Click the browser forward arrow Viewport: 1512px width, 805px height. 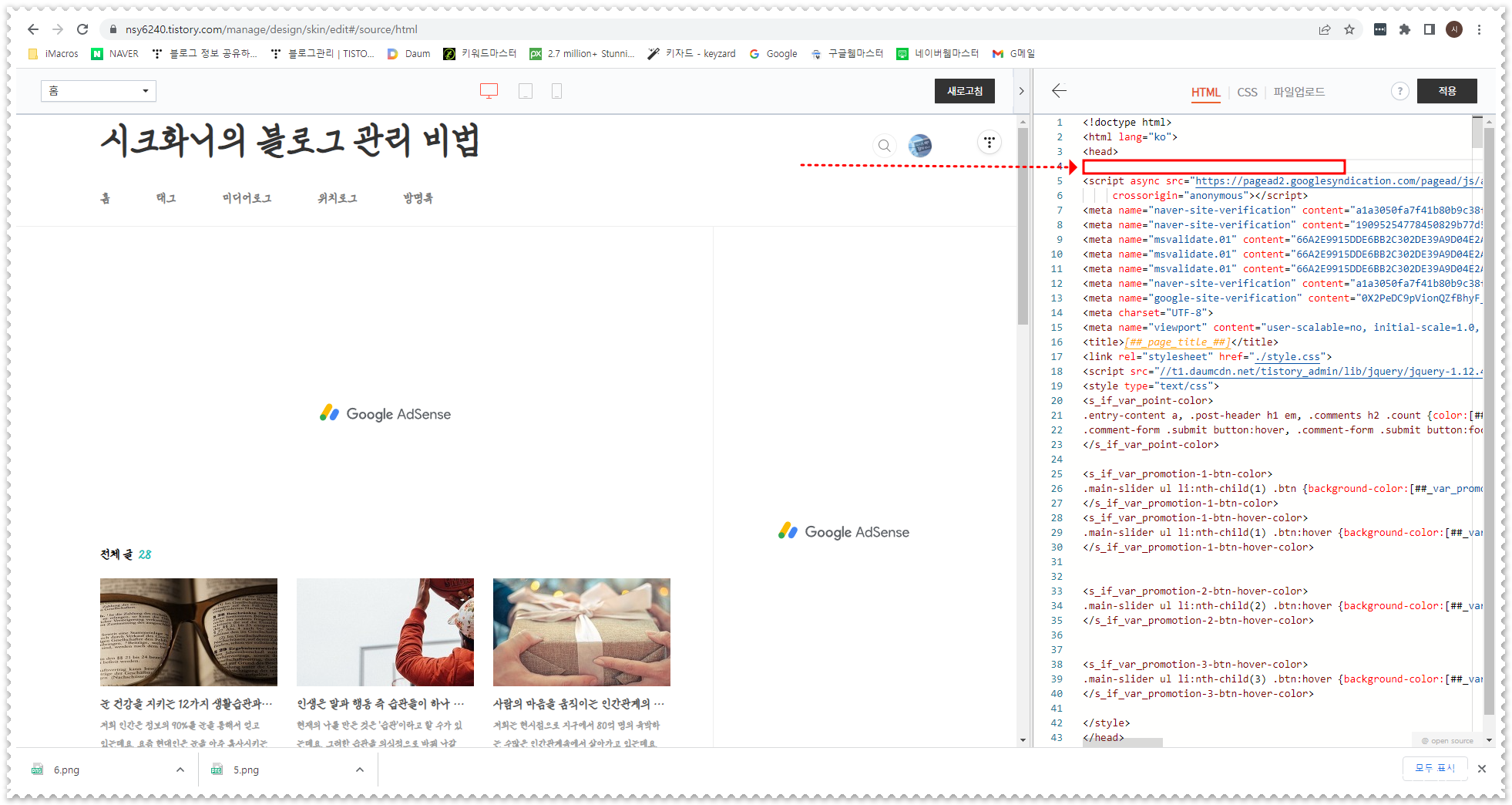(x=58, y=29)
